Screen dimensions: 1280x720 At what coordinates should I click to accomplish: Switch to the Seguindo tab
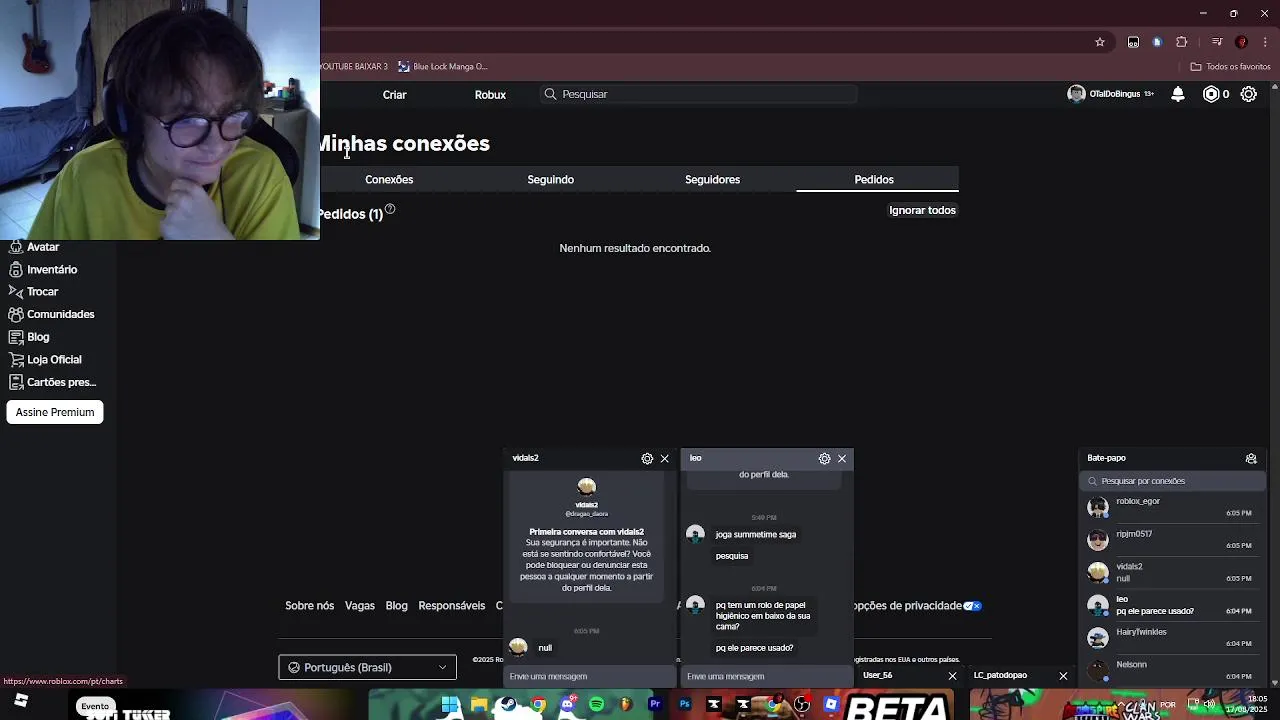[x=551, y=179]
